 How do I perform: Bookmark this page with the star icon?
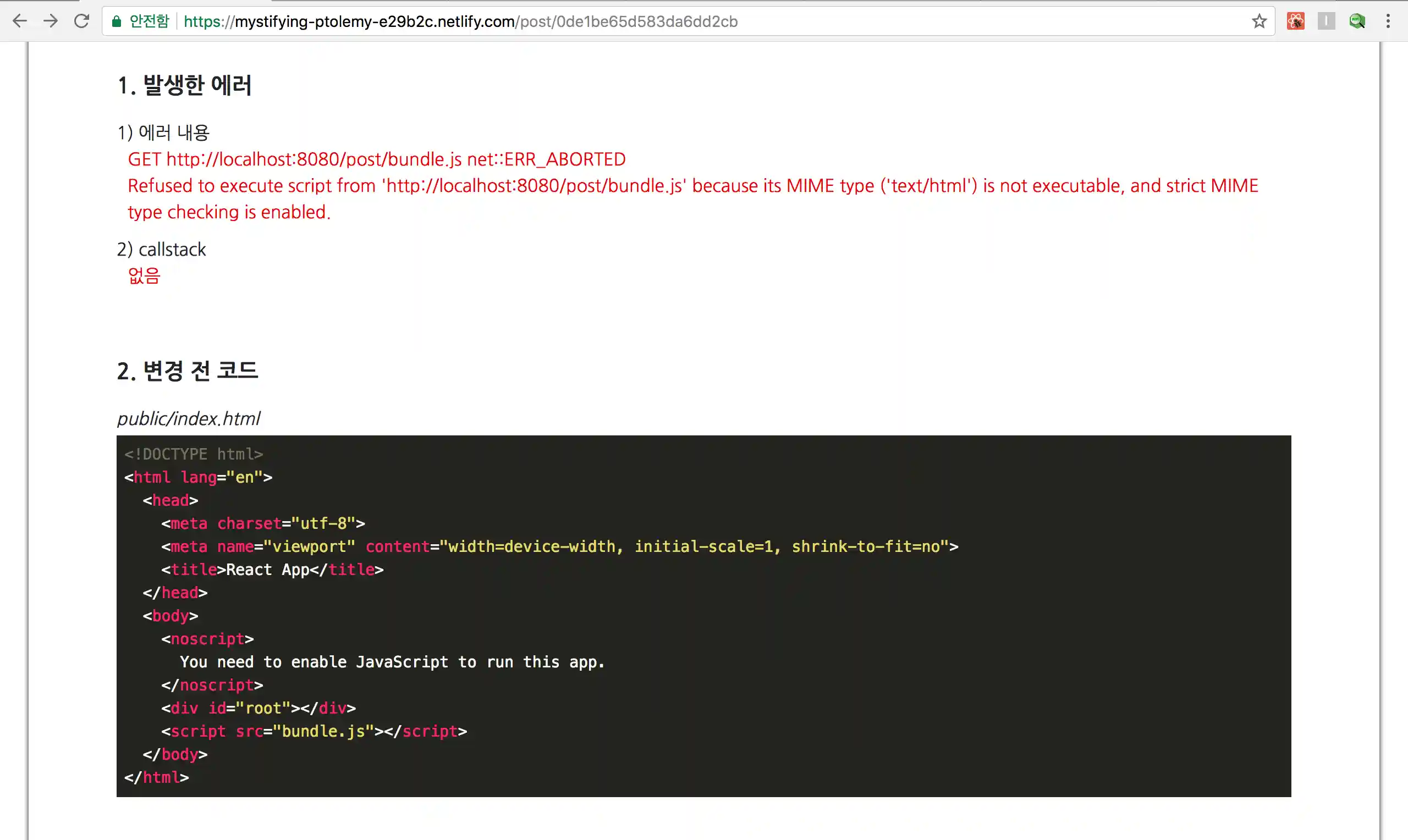[x=1259, y=21]
